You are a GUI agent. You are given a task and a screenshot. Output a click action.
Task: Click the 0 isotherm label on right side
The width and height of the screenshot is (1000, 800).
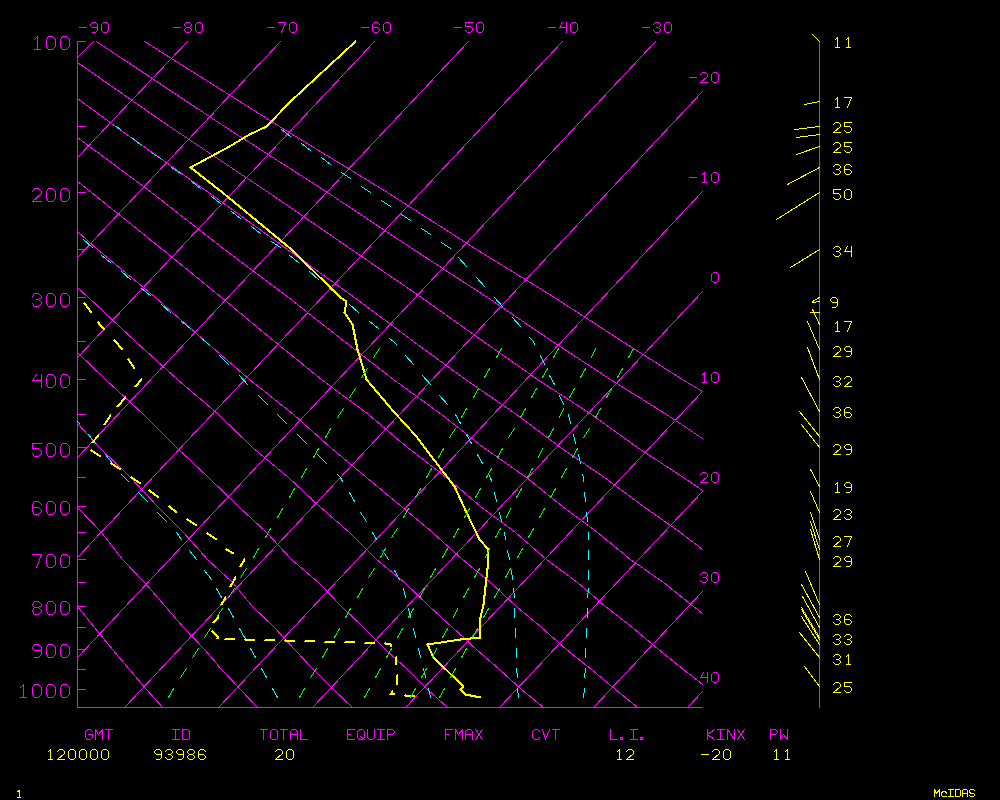coord(714,278)
